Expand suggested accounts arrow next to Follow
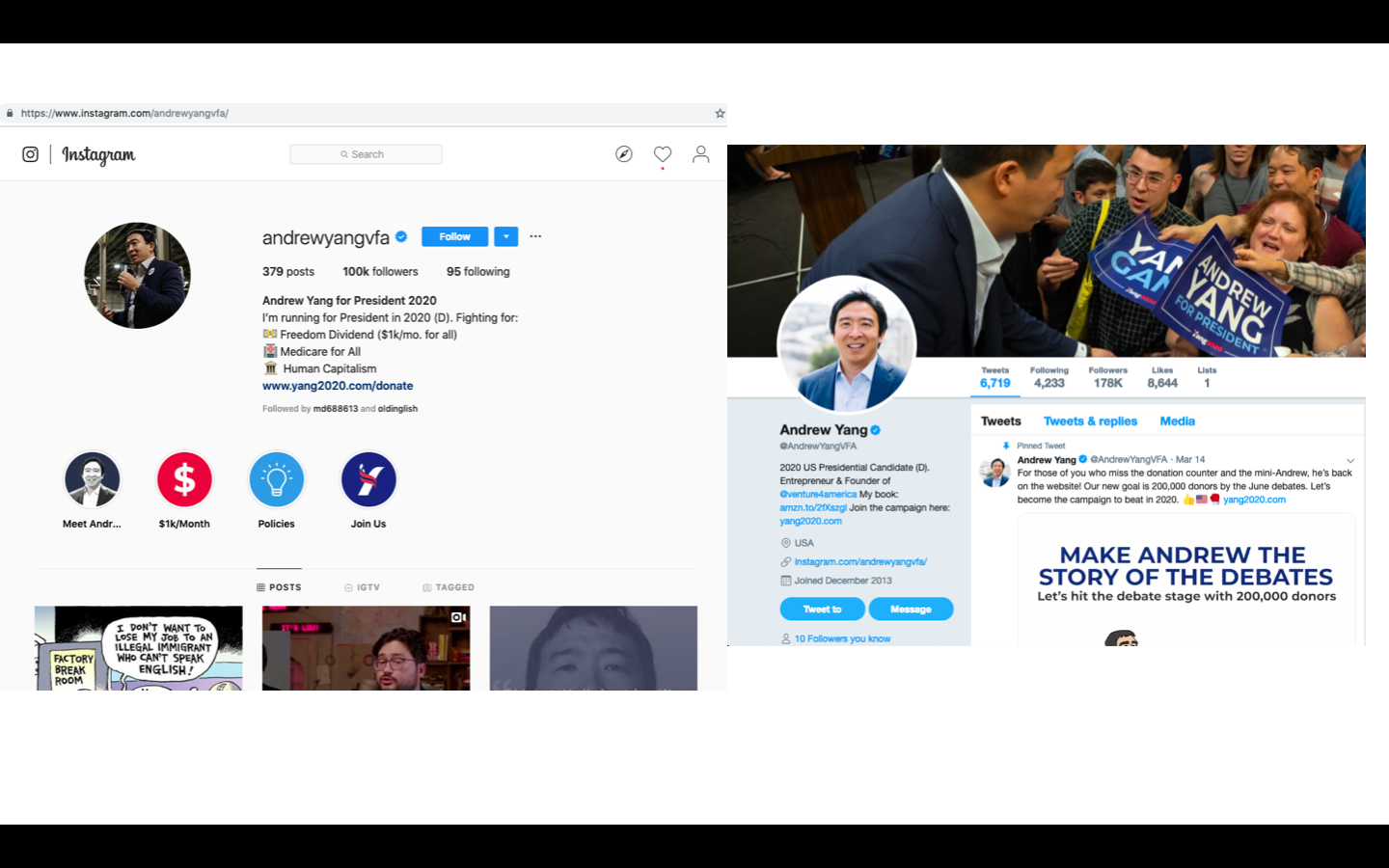Viewport: 1389px width, 868px height. [x=506, y=236]
